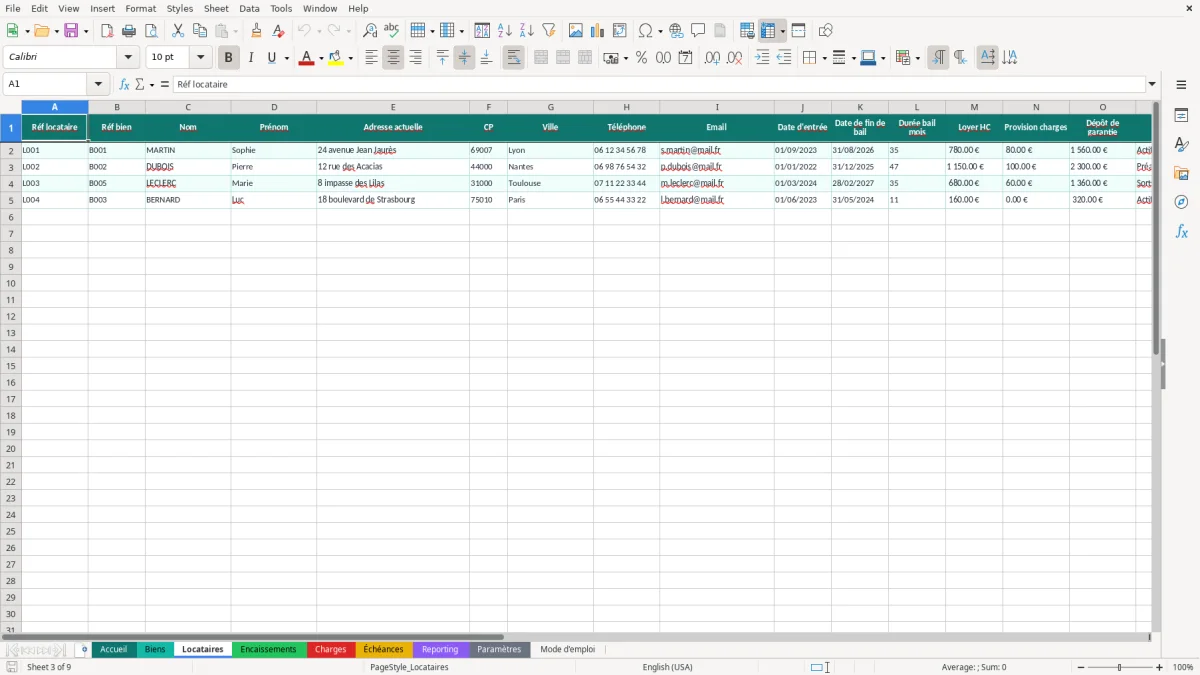Run the spelling check
Viewport: 1200px width, 675px height.
[392, 31]
